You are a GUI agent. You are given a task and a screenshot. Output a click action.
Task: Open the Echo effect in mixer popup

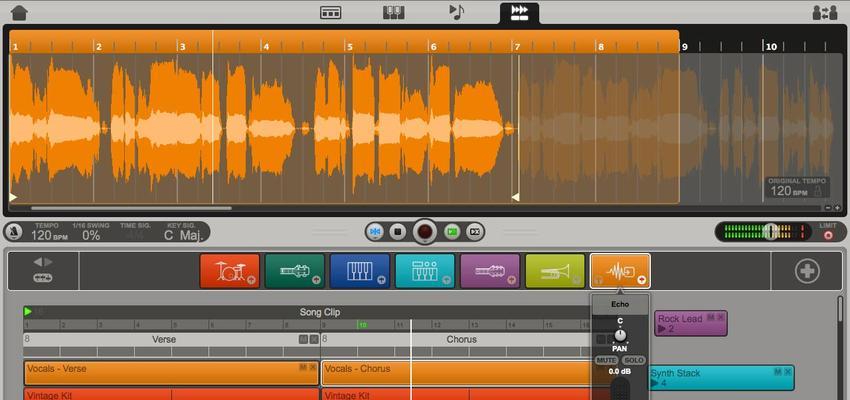click(x=620, y=304)
